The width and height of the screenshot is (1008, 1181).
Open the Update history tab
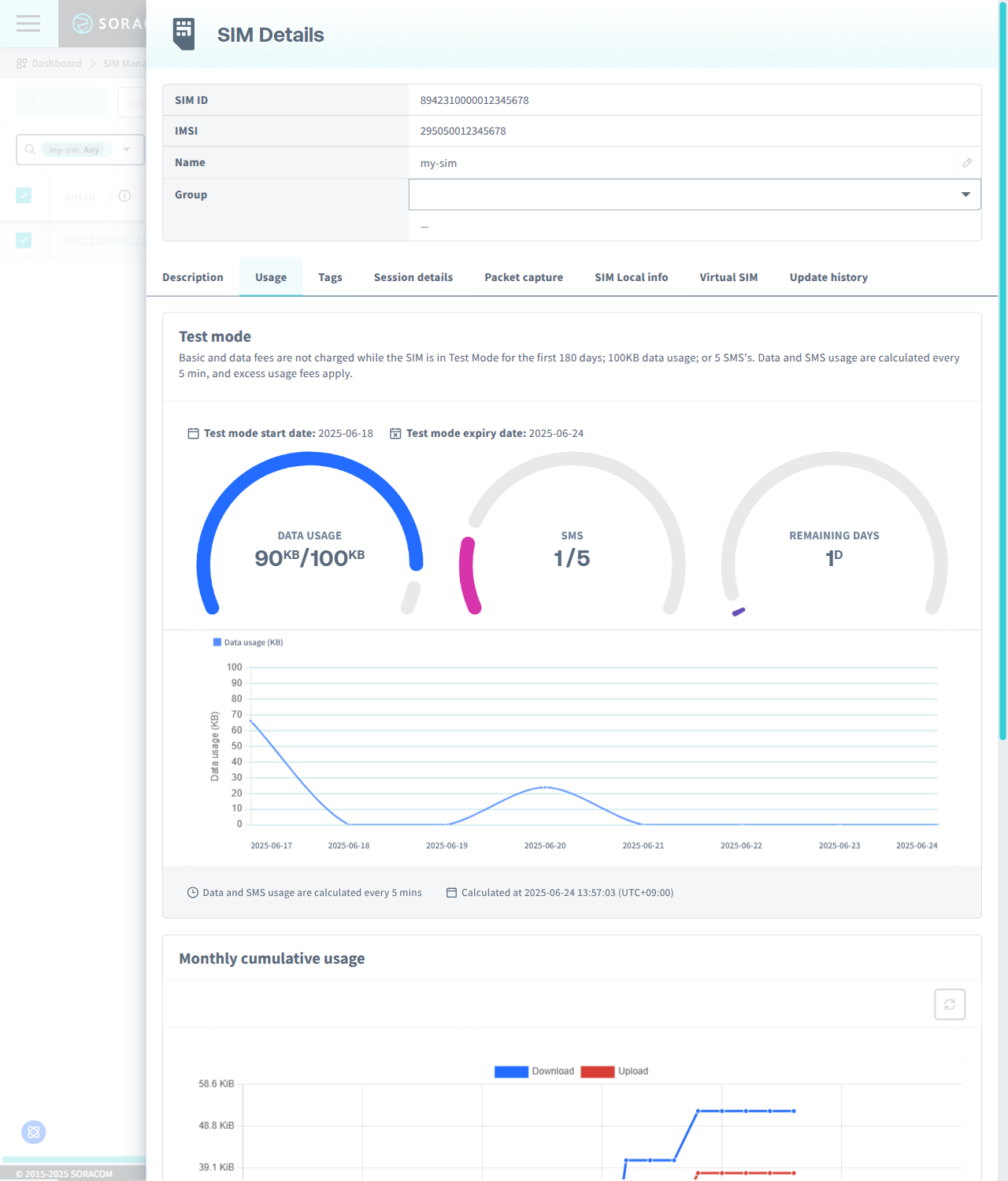click(x=828, y=277)
